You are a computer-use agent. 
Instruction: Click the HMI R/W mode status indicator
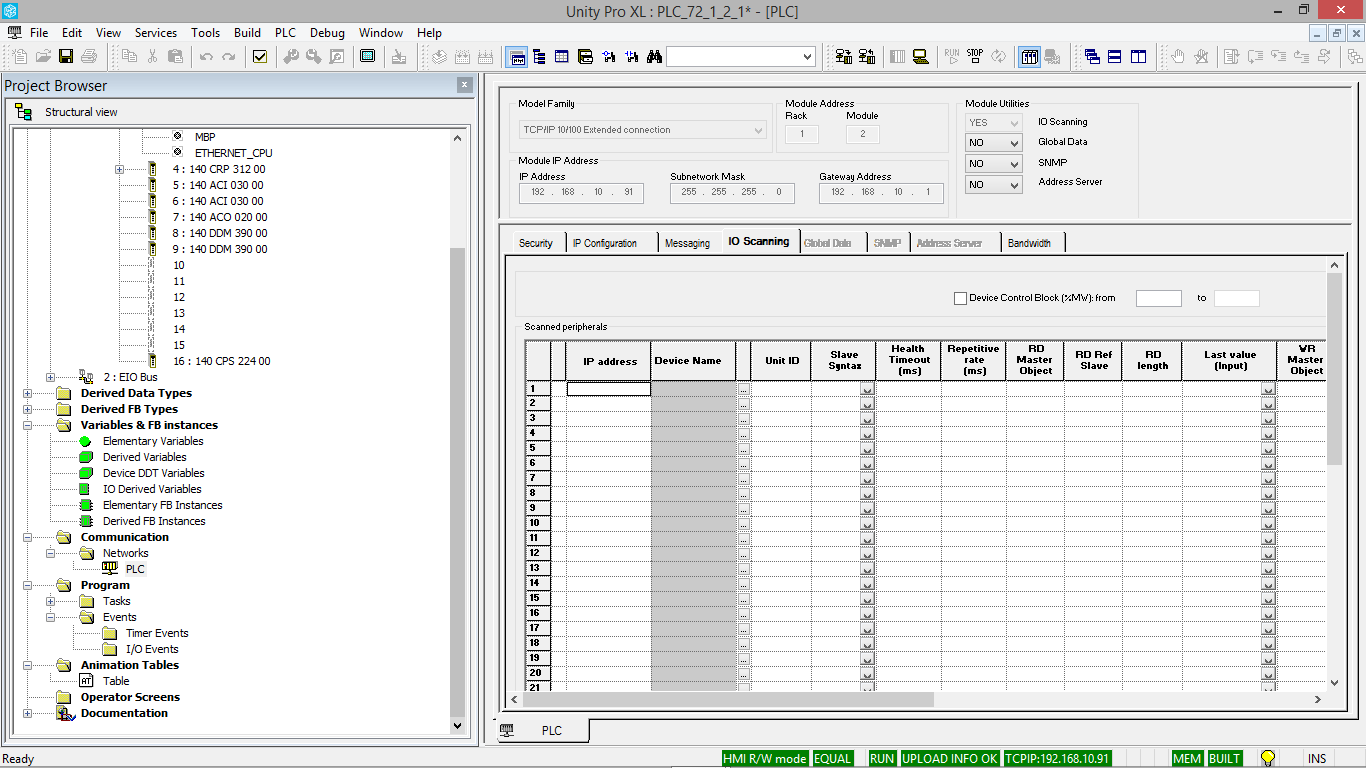765,758
